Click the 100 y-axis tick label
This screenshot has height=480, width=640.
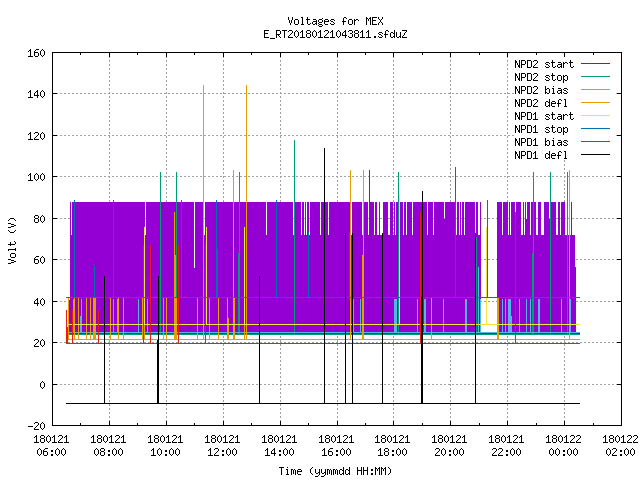coord(36,178)
